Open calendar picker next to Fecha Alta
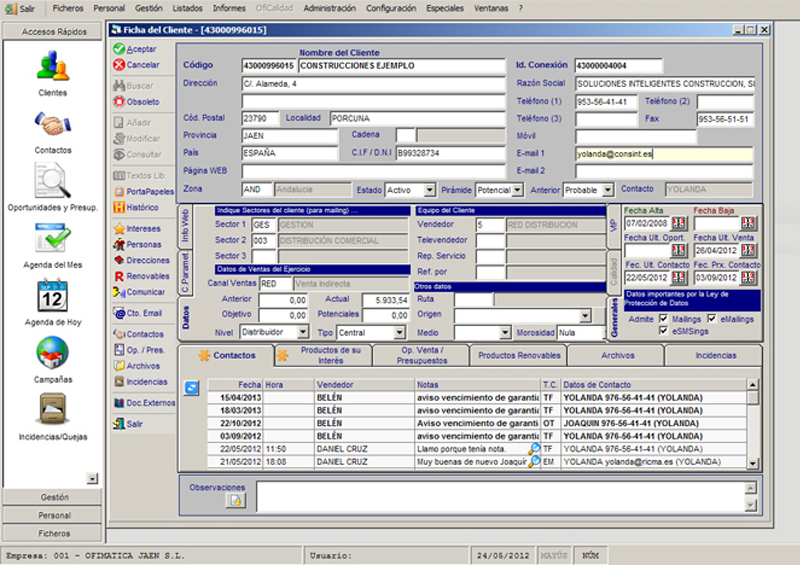 (678, 223)
